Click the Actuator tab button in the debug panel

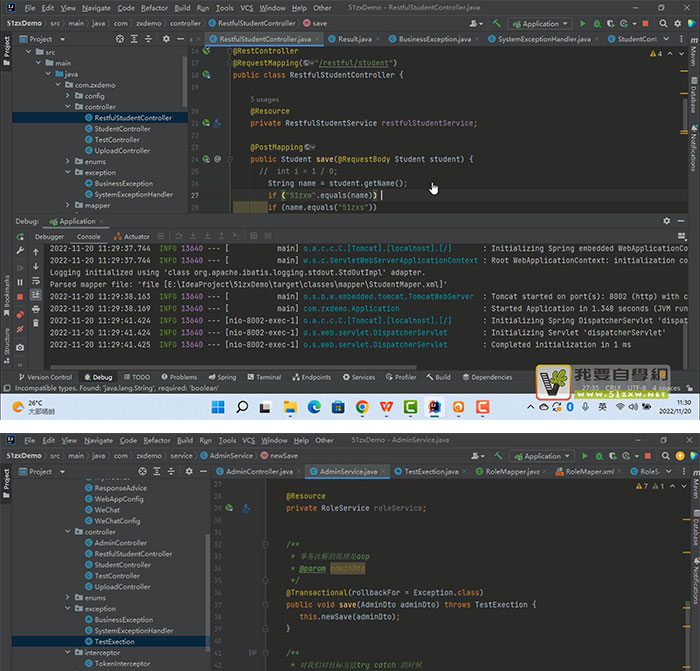coord(132,237)
